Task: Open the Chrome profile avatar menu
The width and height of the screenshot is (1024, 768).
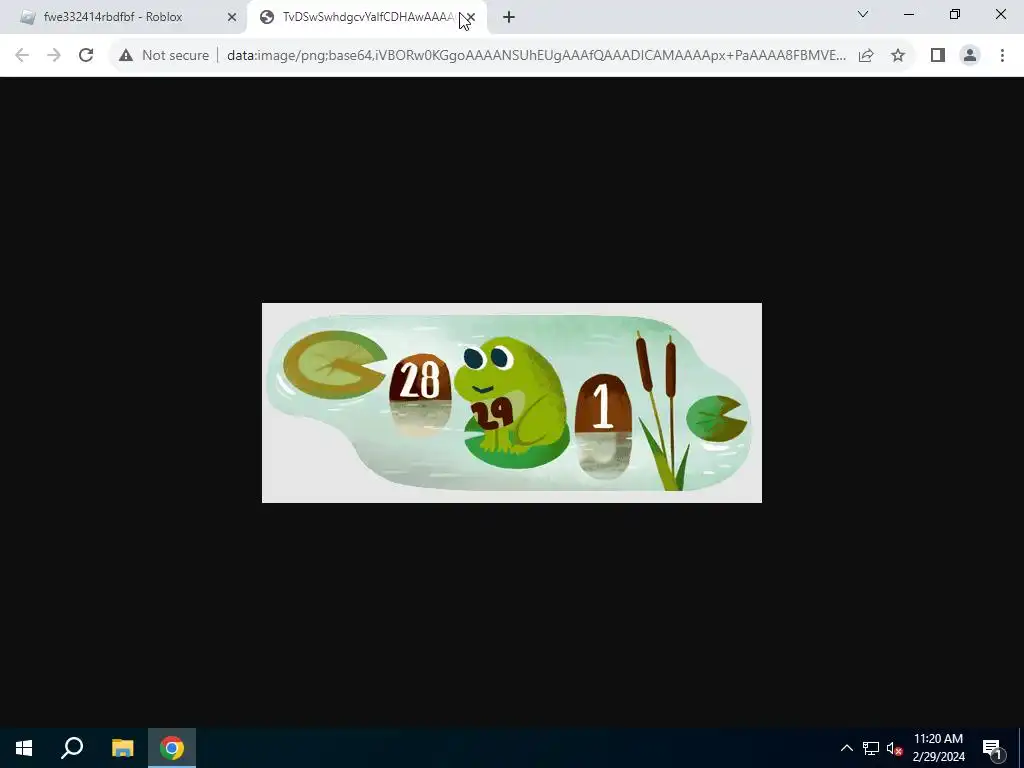Action: [970, 56]
